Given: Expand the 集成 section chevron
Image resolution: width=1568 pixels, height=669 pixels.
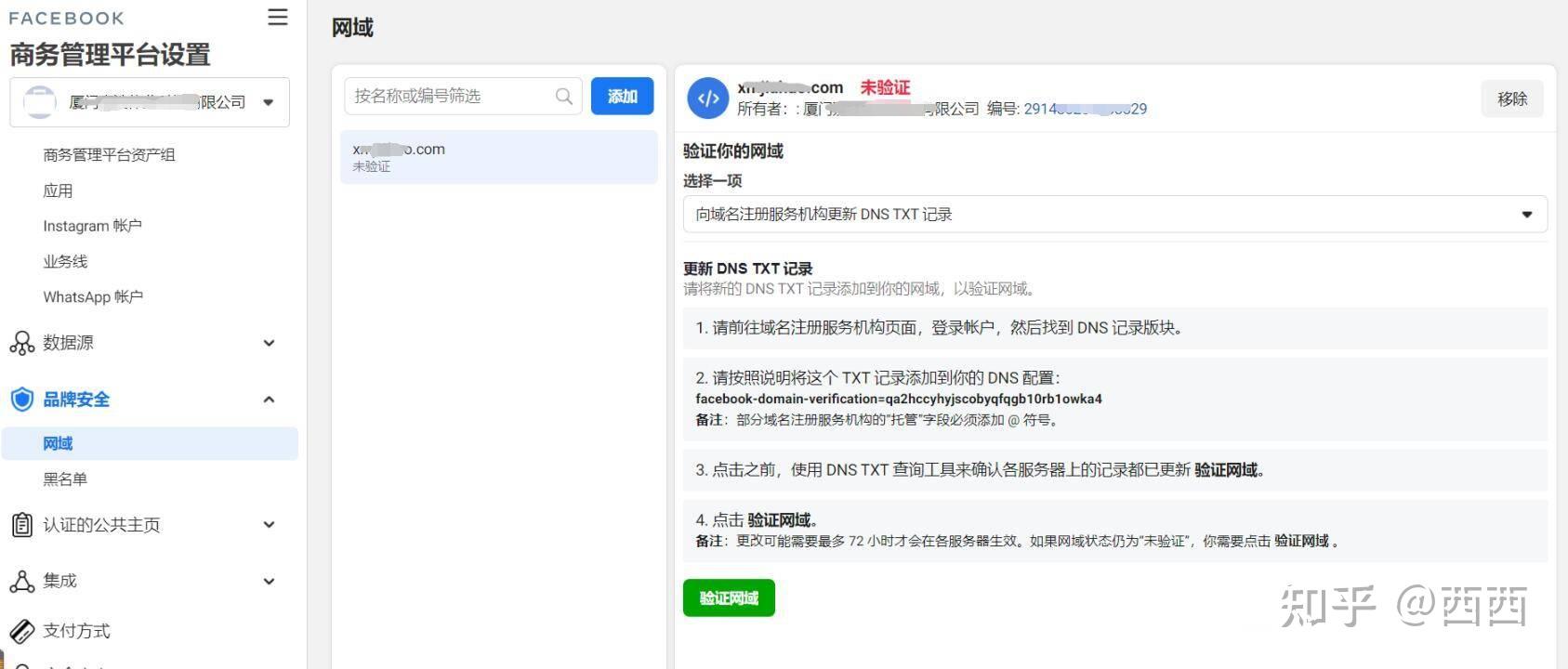Looking at the screenshot, I should click(x=269, y=582).
